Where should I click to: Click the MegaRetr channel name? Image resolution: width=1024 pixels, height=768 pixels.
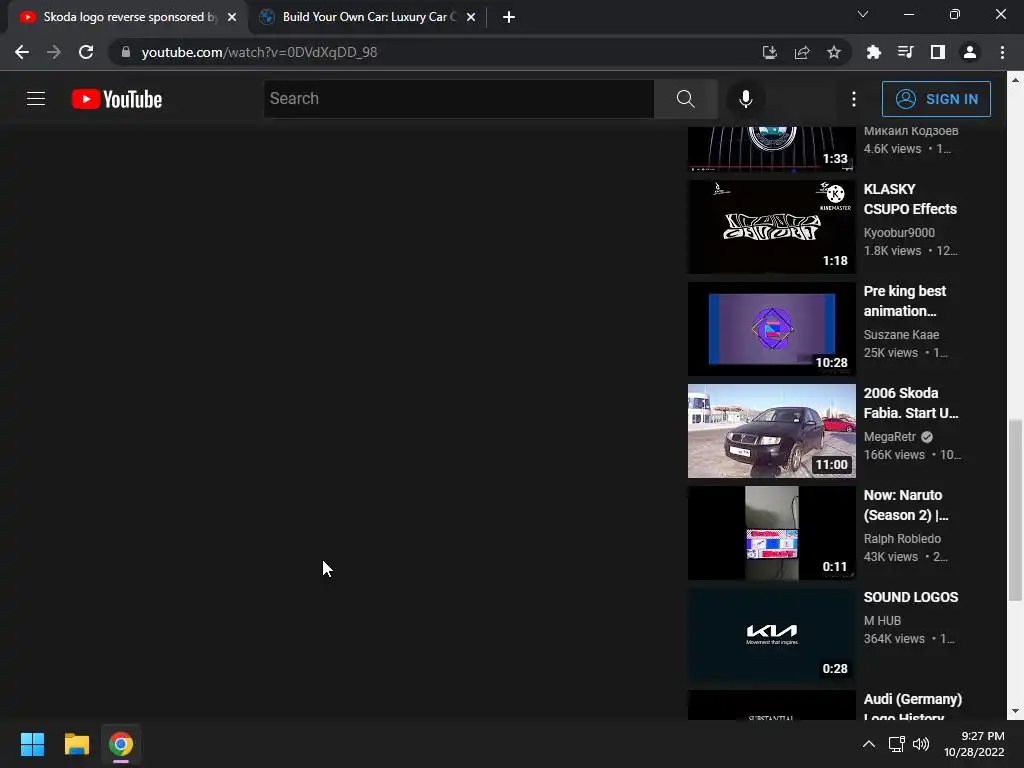(889, 436)
